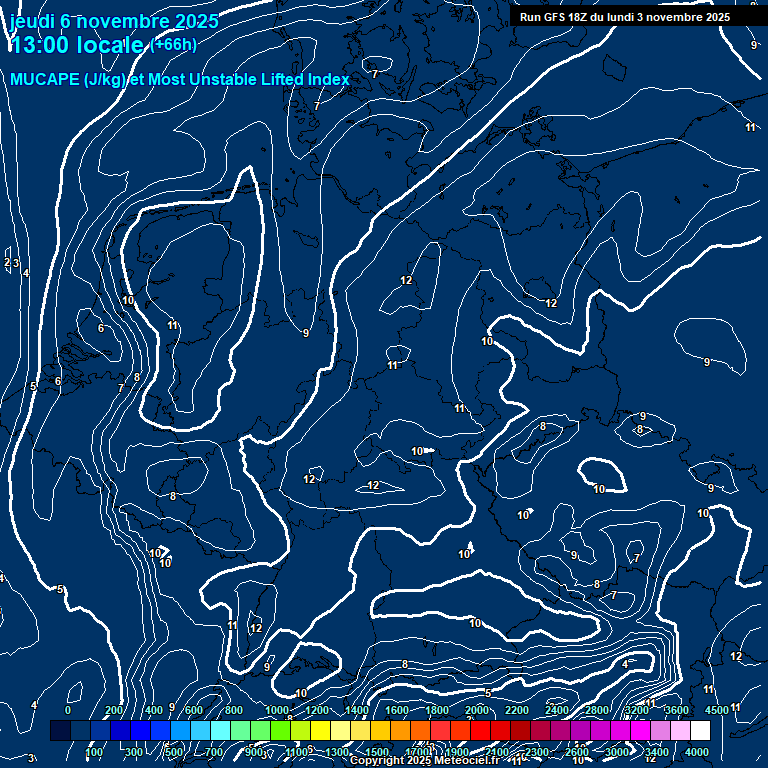Click the '3600' legend label
768x768 pixels.
click(x=677, y=710)
